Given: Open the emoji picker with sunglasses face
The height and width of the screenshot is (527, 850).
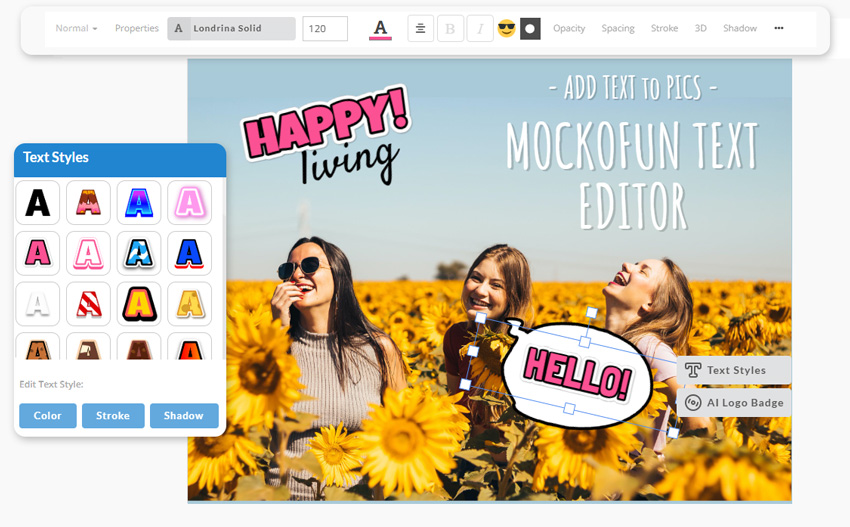Looking at the screenshot, I should point(506,28).
